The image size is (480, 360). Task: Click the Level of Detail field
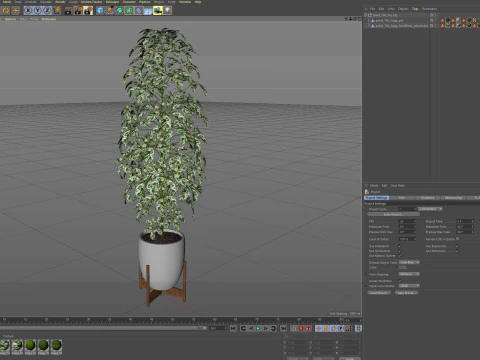(407, 239)
